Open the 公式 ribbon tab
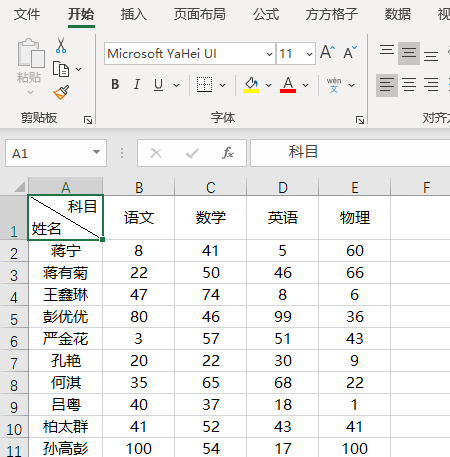The width and height of the screenshot is (450, 457). click(266, 14)
